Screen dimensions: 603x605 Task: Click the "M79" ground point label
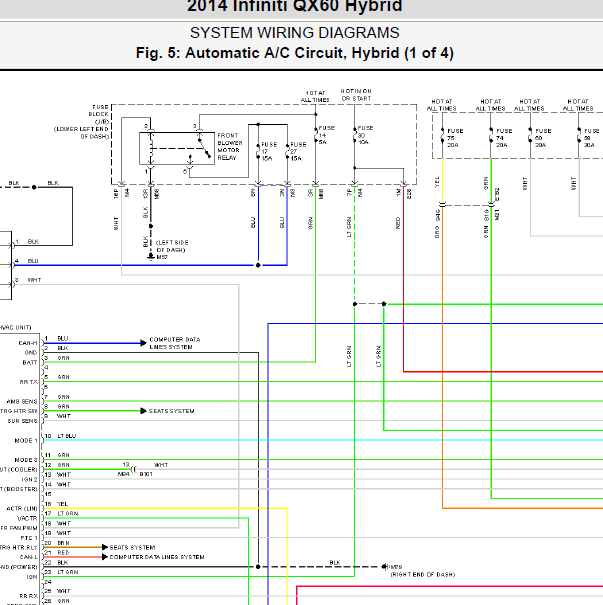(x=395, y=567)
